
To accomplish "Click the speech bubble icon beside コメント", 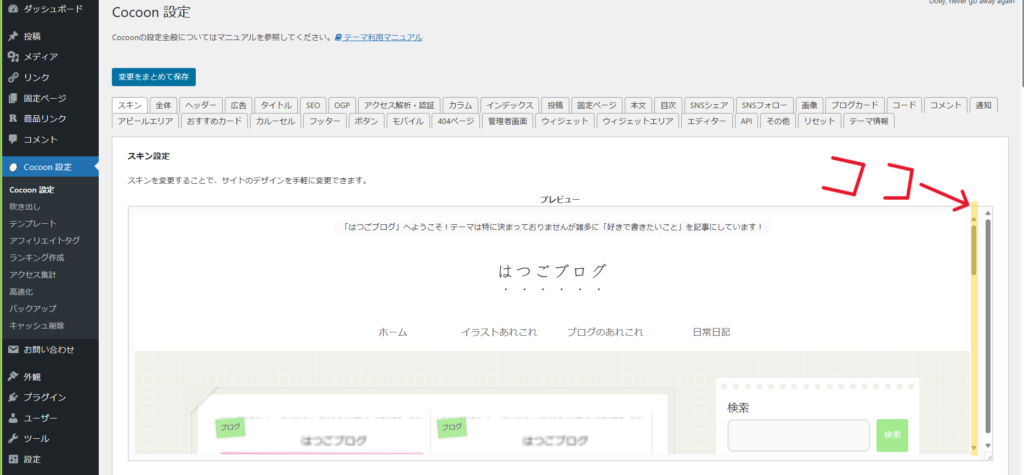I will tap(13, 139).
